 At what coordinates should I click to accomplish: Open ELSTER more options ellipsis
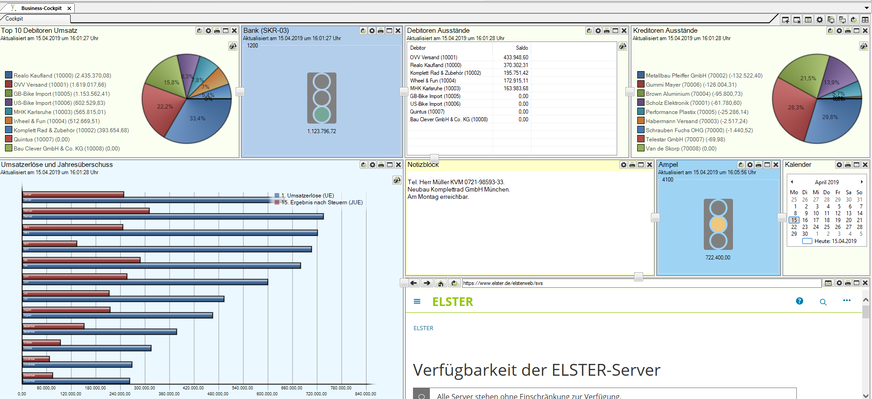click(x=847, y=301)
